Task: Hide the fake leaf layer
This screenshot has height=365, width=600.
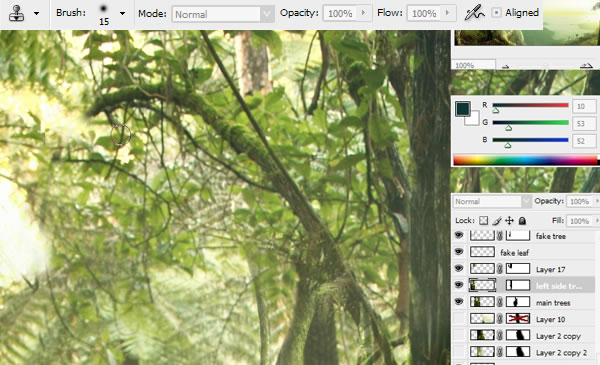Action: click(x=459, y=251)
